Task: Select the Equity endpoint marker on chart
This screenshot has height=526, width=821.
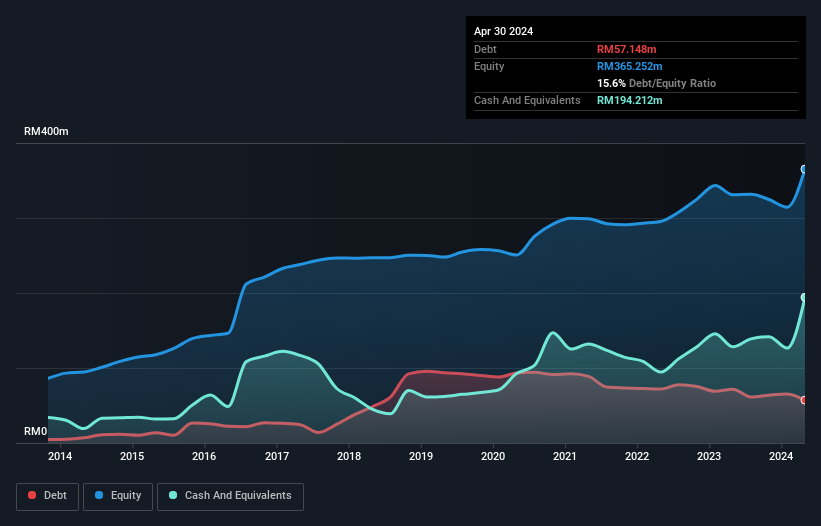Action: [x=804, y=169]
